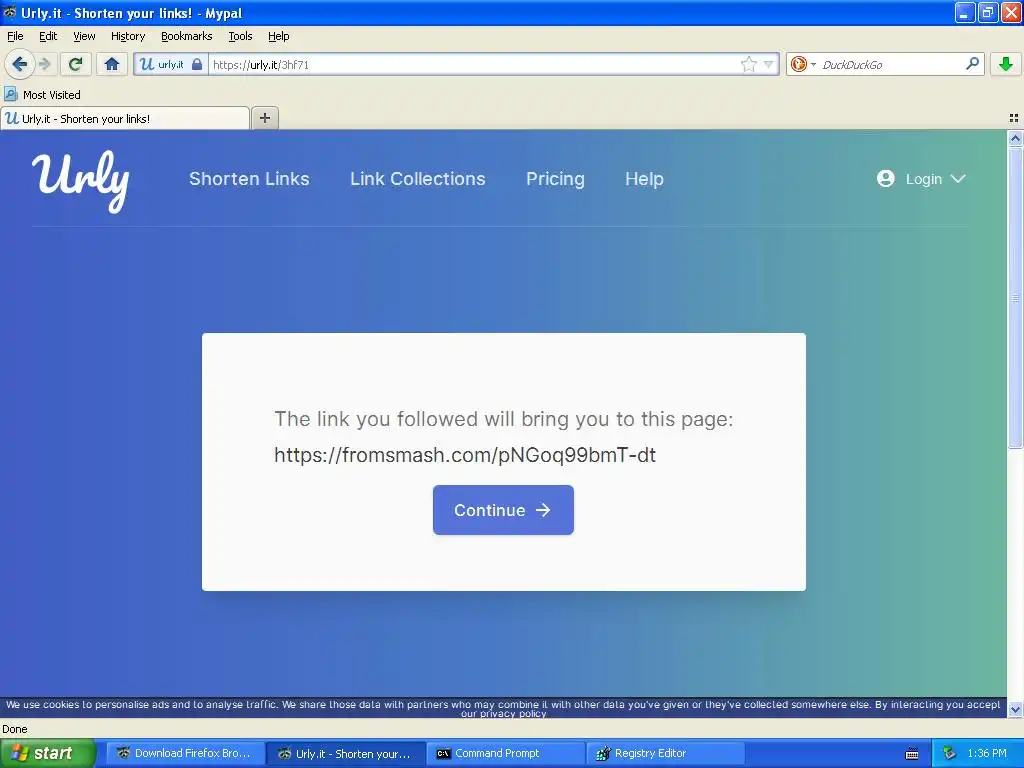This screenshot has height=768, width=1024.
Task: Open the Link Collections page
Action: [417, 179]
